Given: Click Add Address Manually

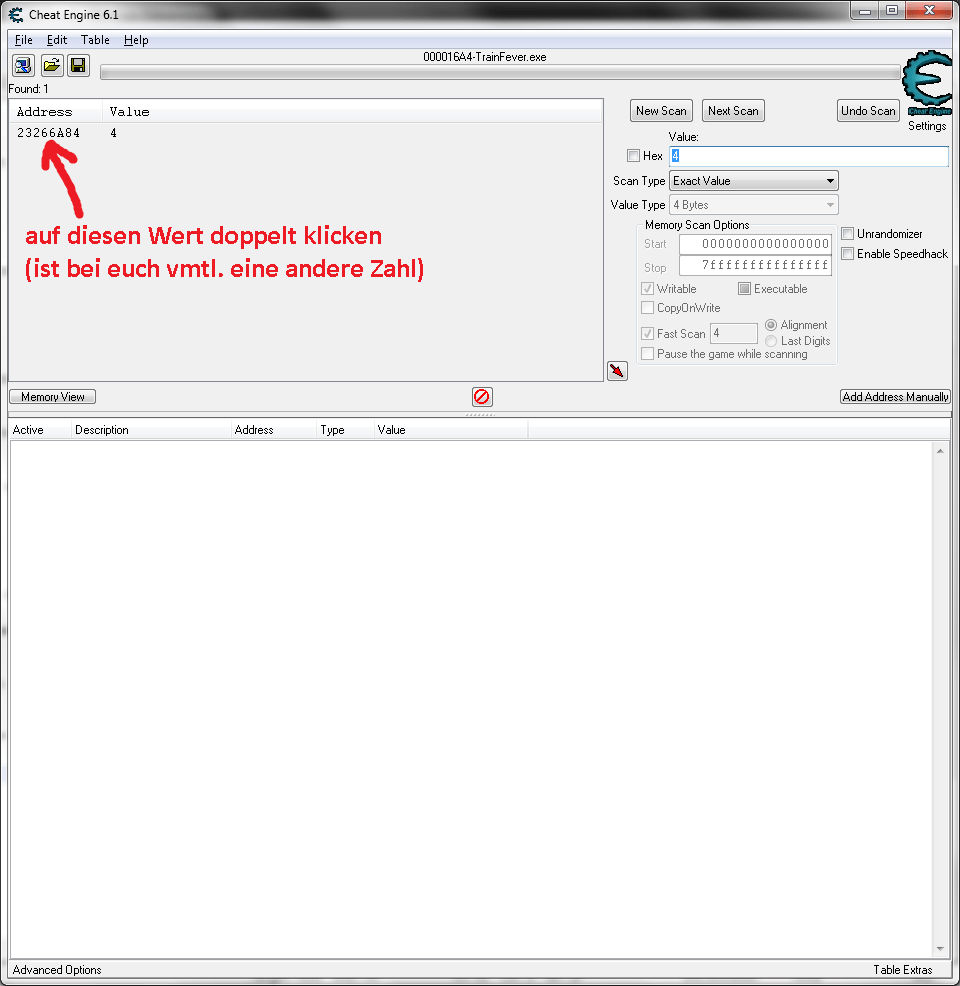Looking at the screenshot, I should point(895,397).
